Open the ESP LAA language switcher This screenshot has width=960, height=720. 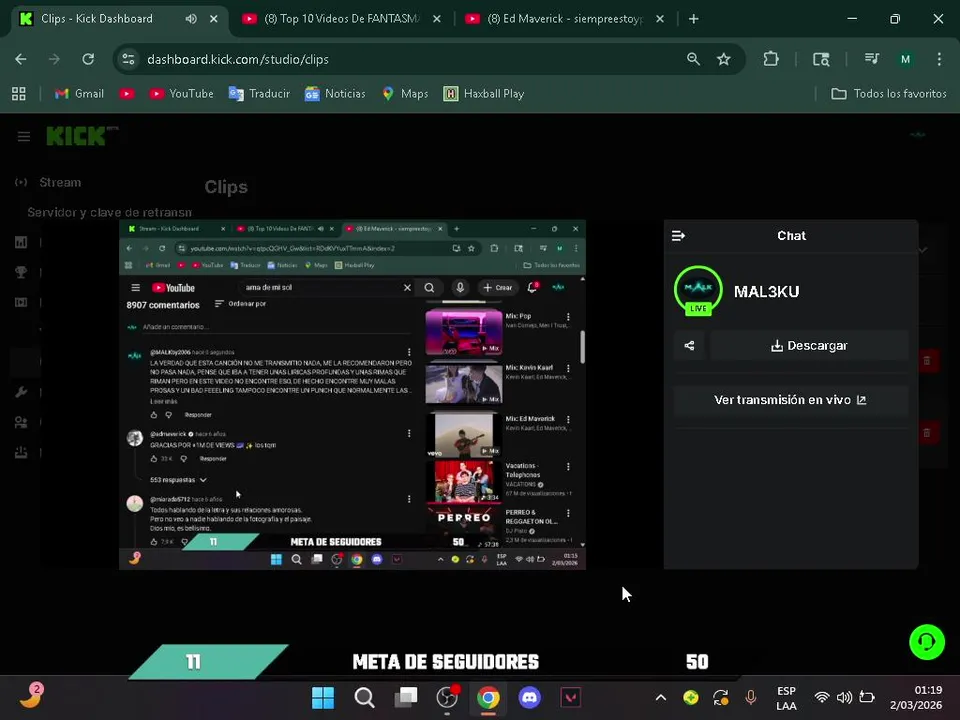[x=786, y=698]
